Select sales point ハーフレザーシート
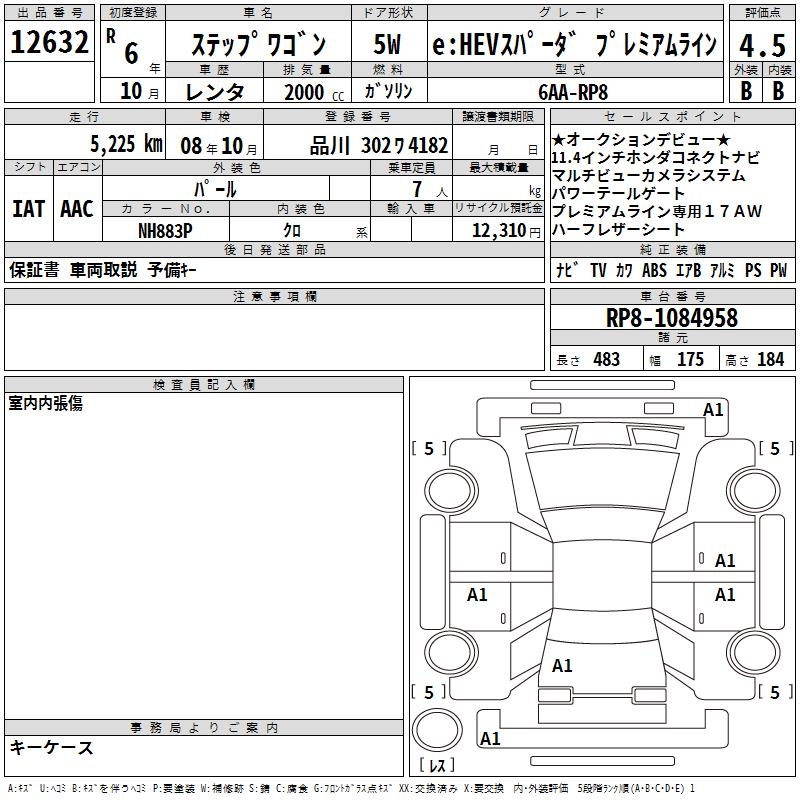This screenshot has height=800, width=800. pyautogui.click(x=618, y=229)
